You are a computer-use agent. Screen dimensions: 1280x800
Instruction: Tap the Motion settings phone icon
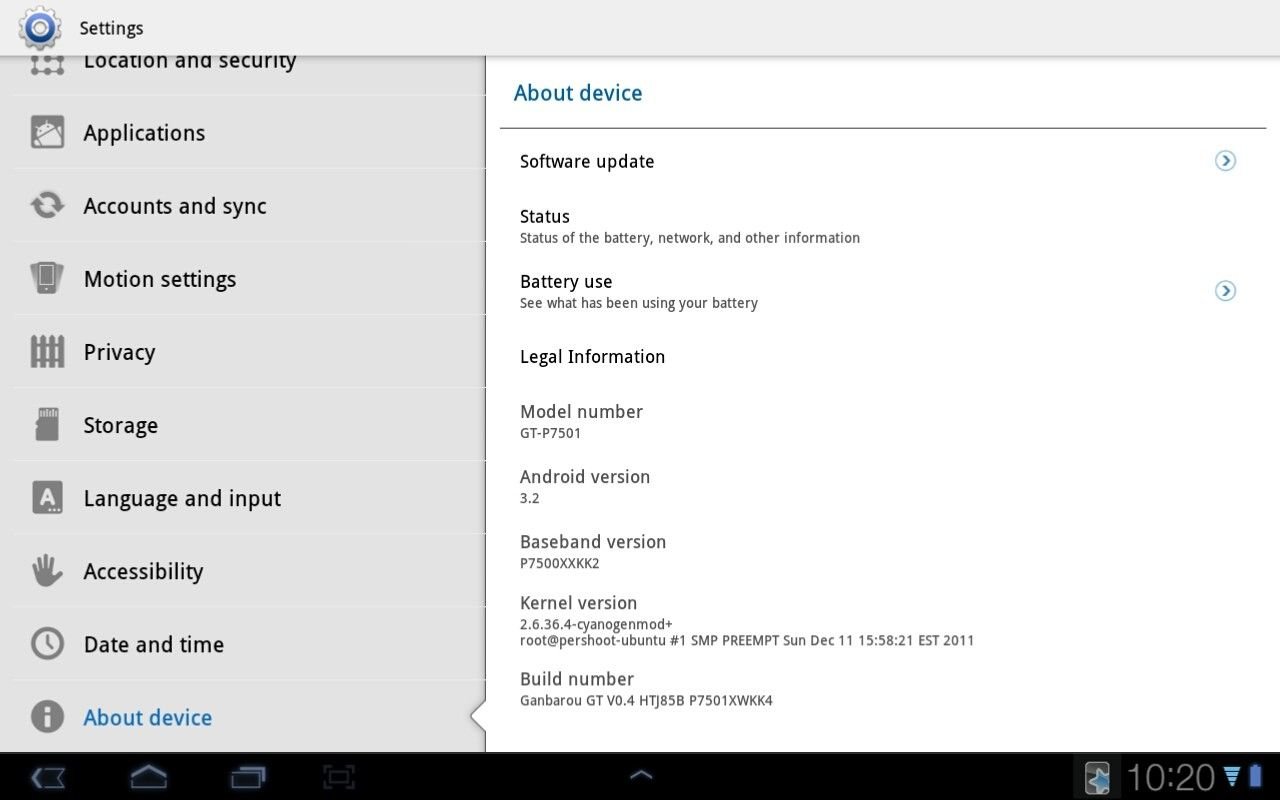click(x=47, y=279)
